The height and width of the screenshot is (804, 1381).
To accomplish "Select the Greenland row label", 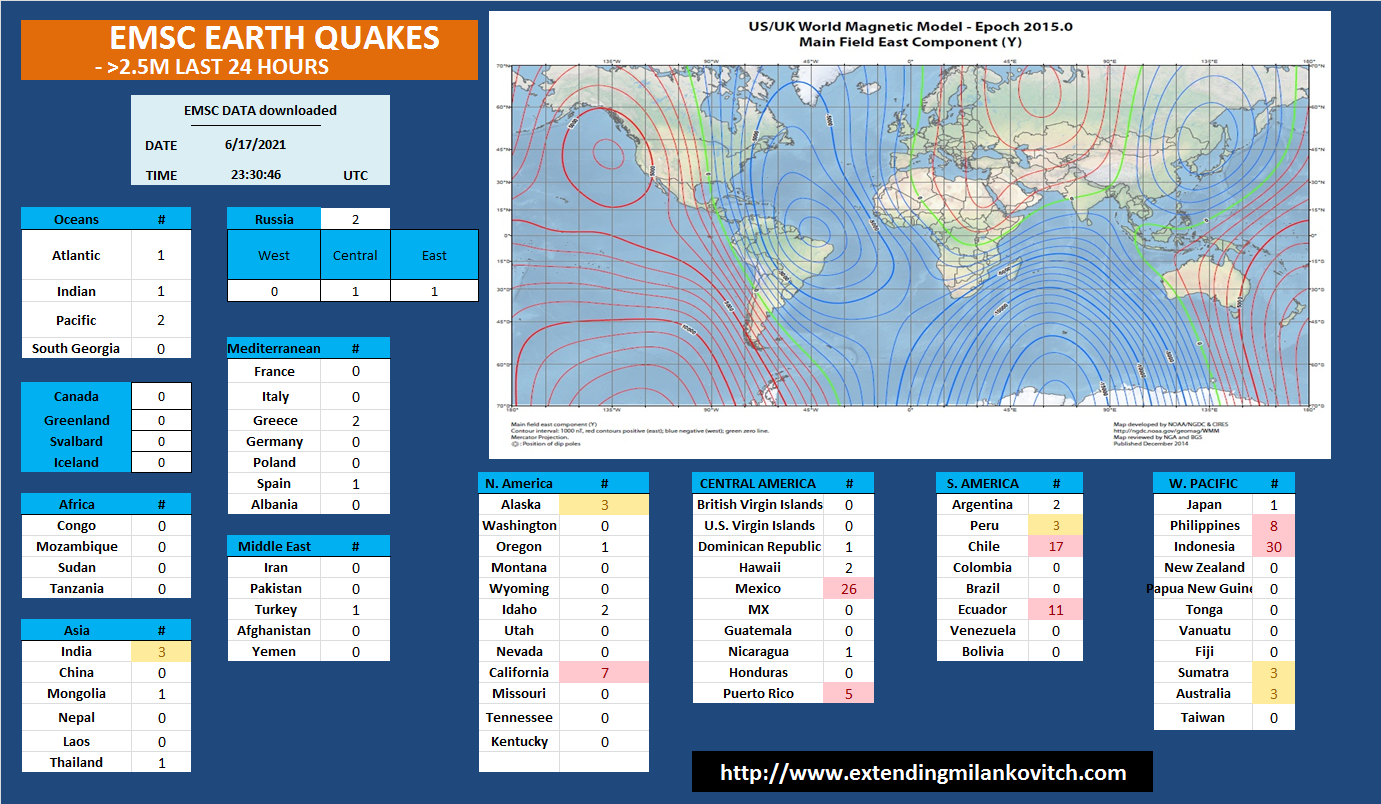I will pos(76,420).
